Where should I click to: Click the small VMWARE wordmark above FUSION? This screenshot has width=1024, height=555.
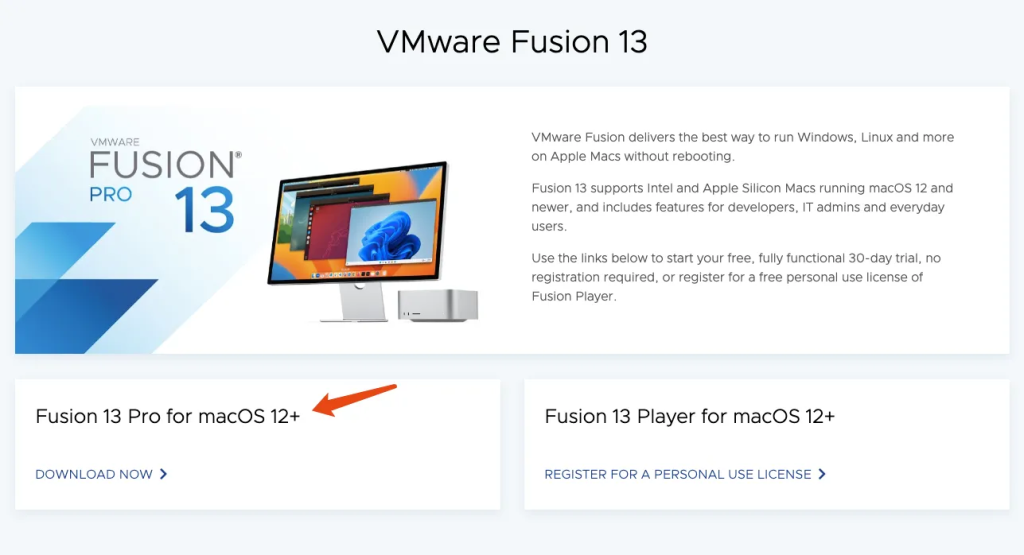(115, 142)
